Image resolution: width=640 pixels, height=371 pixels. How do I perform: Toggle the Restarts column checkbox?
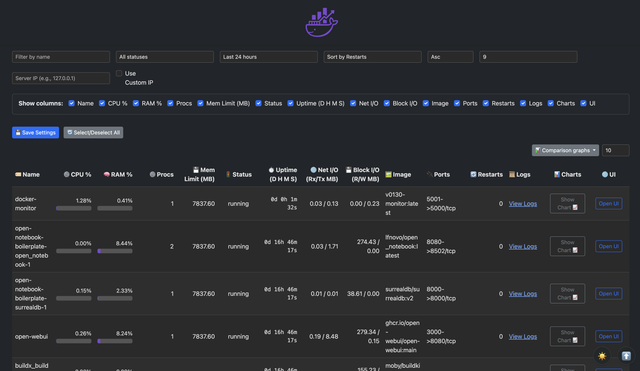coord(486,103)
